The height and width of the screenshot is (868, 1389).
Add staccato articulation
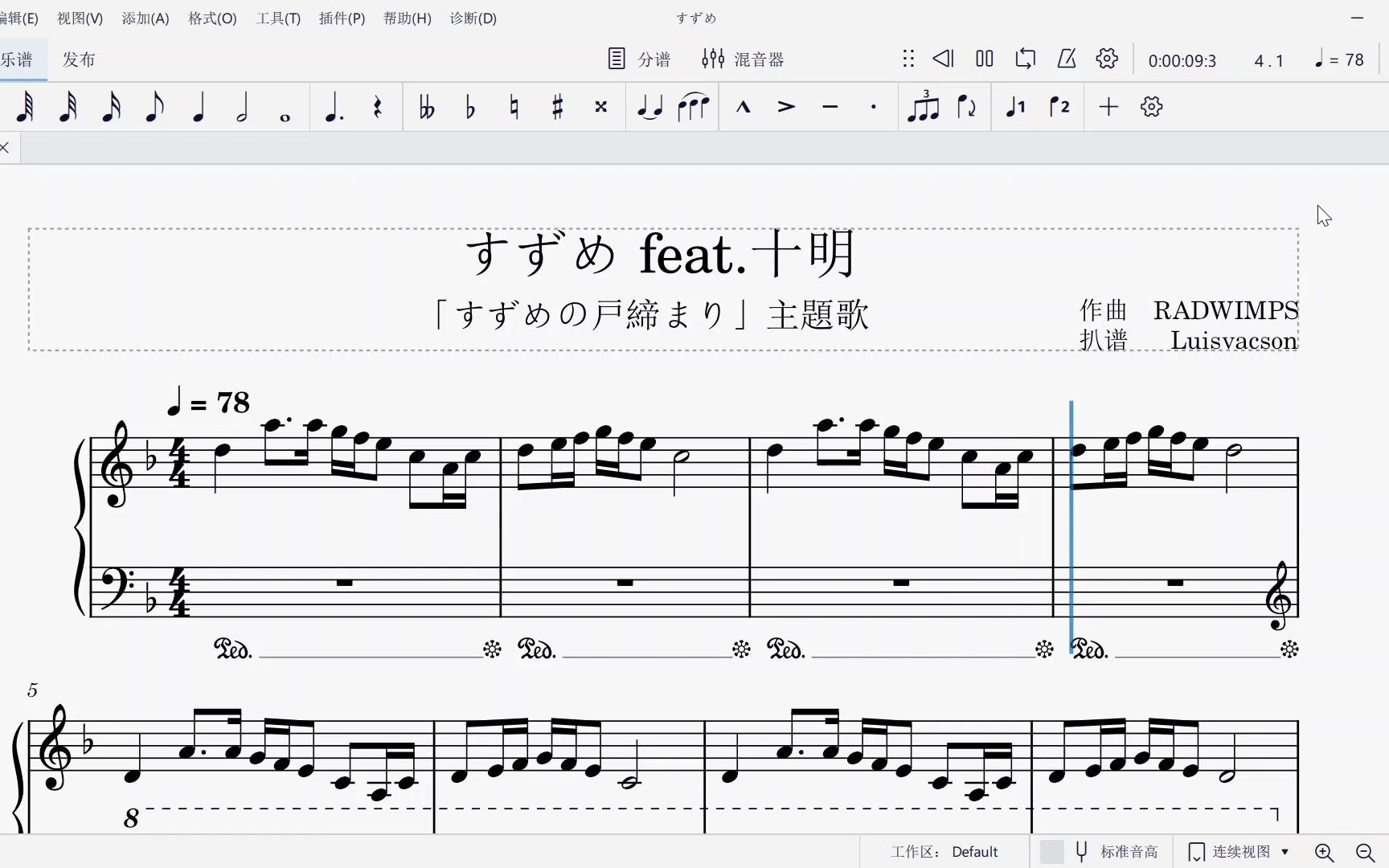874,107
